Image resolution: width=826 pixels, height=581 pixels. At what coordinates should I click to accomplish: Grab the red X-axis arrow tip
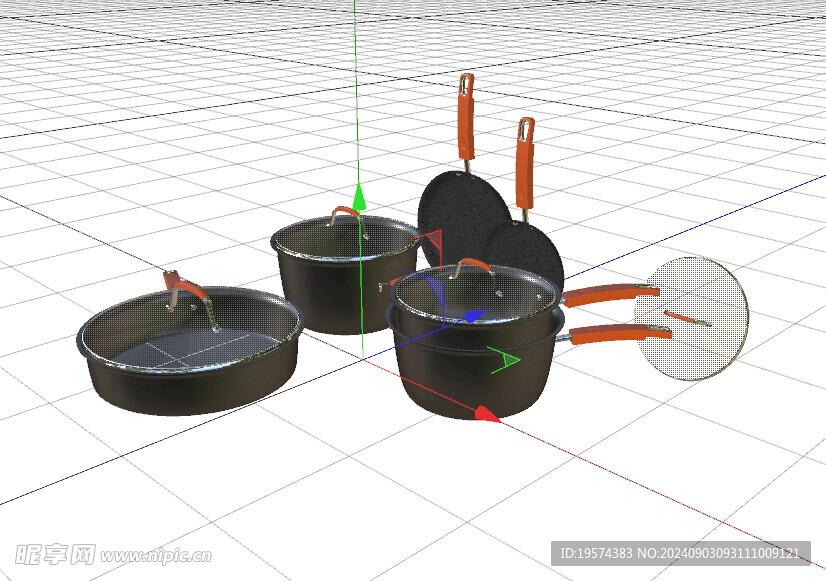[488, 414]
